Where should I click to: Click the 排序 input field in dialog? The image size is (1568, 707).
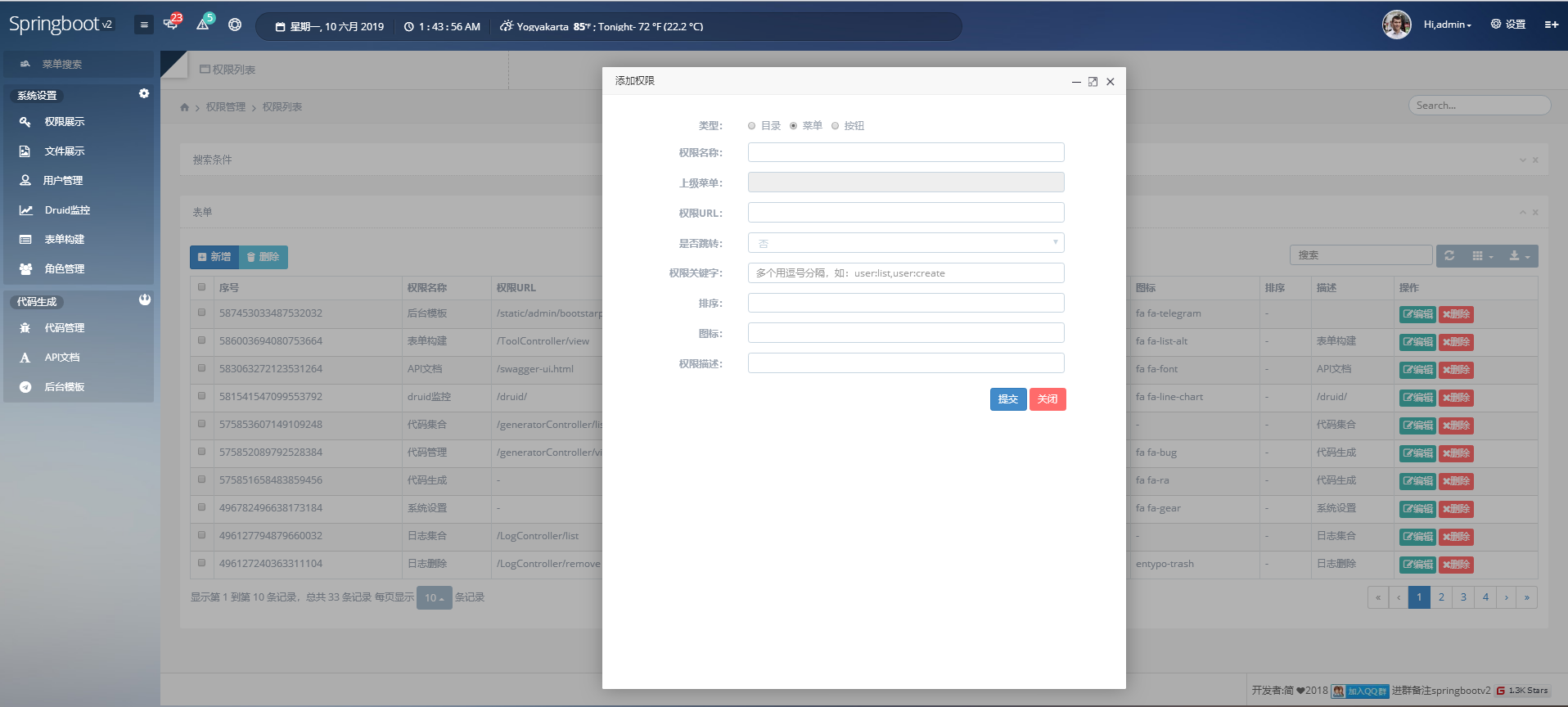pyautogui.click(x=906, y=304)
